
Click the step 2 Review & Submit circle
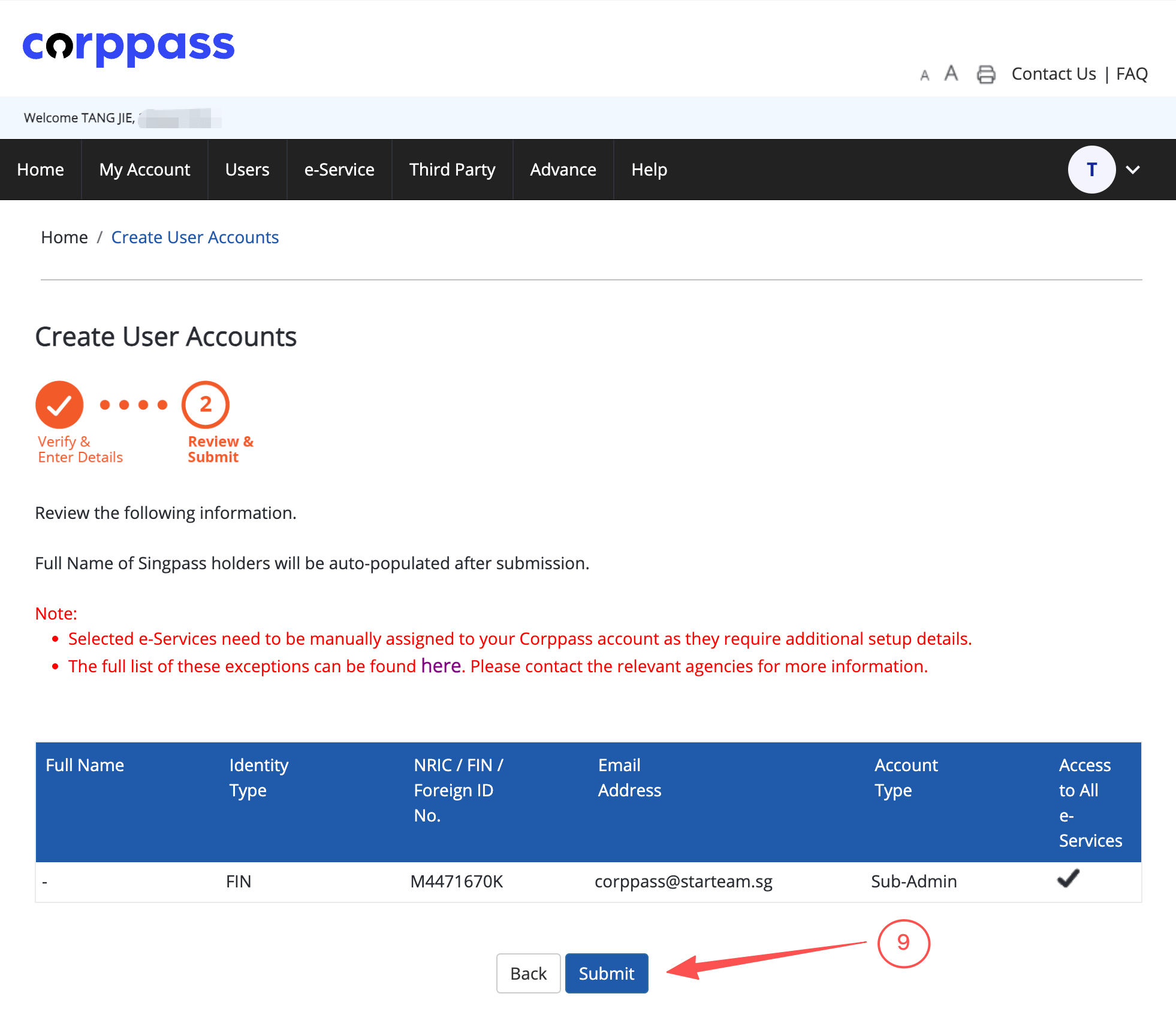(x=206, y=405)
